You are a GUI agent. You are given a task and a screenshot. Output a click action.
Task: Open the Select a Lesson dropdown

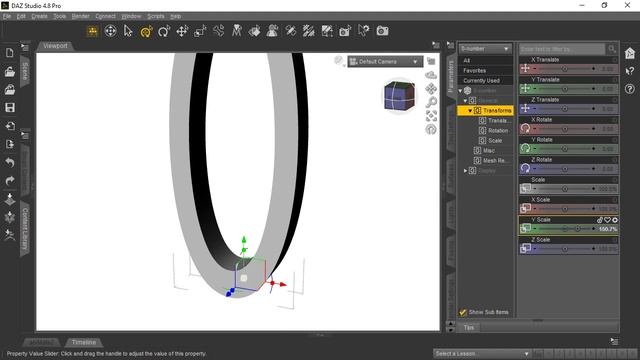482,353
